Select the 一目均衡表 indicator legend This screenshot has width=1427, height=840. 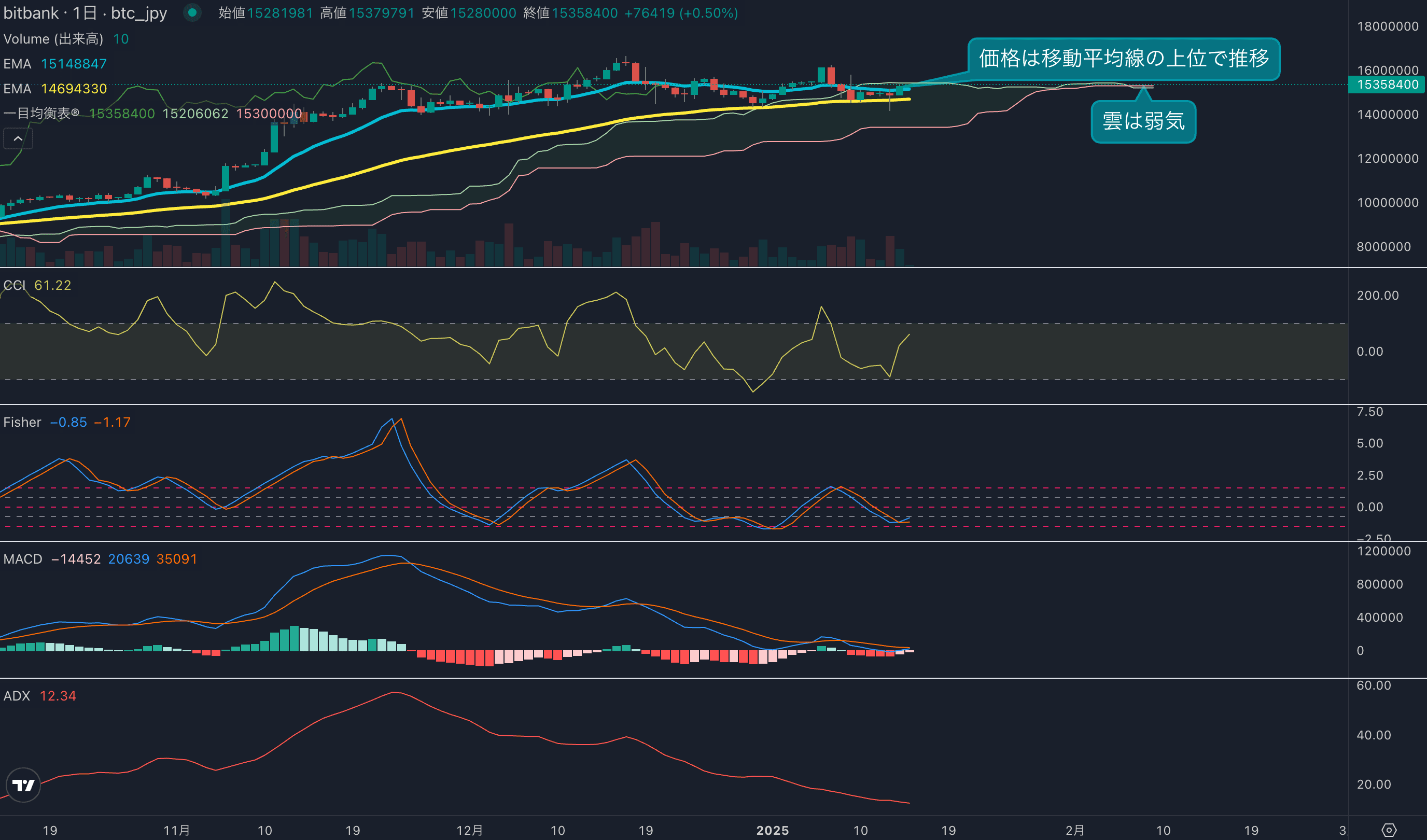click(x=41, y=113)
